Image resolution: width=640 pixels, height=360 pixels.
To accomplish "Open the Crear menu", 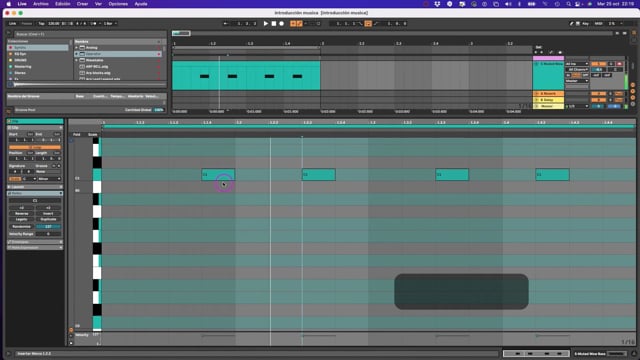I will (82, 4).
